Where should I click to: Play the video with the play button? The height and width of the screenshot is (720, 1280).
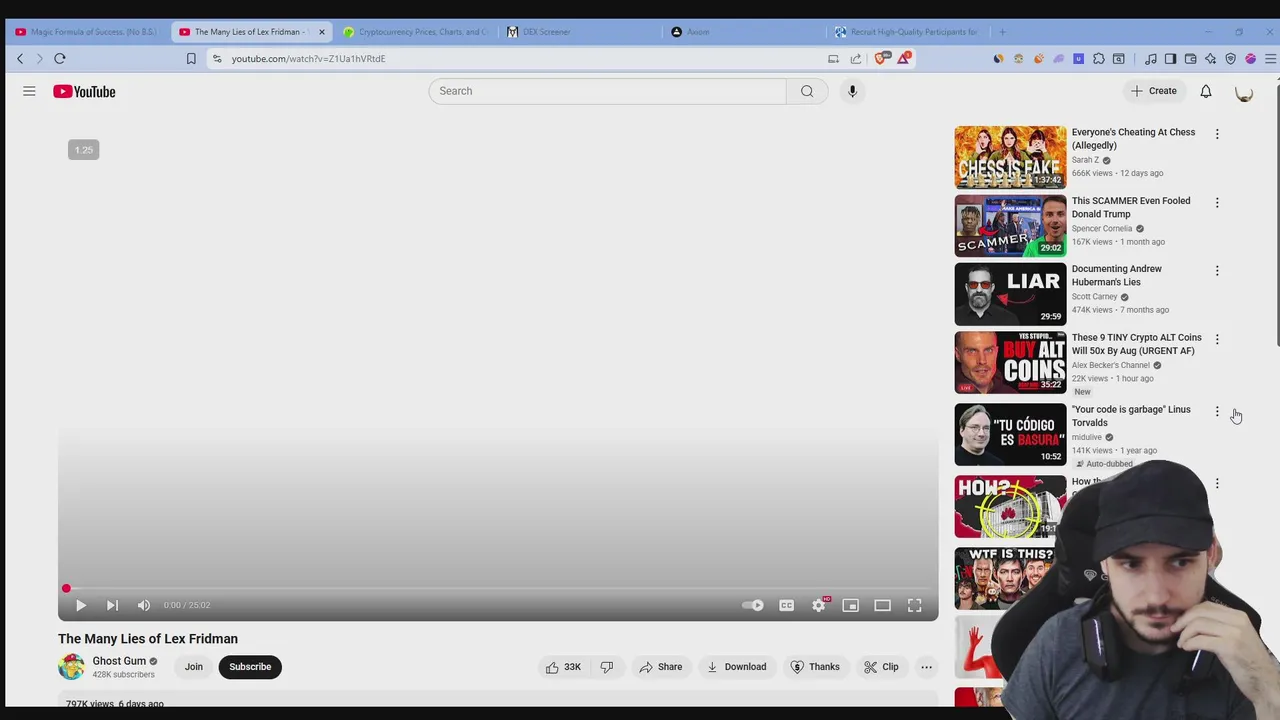(x=81, y=605)
